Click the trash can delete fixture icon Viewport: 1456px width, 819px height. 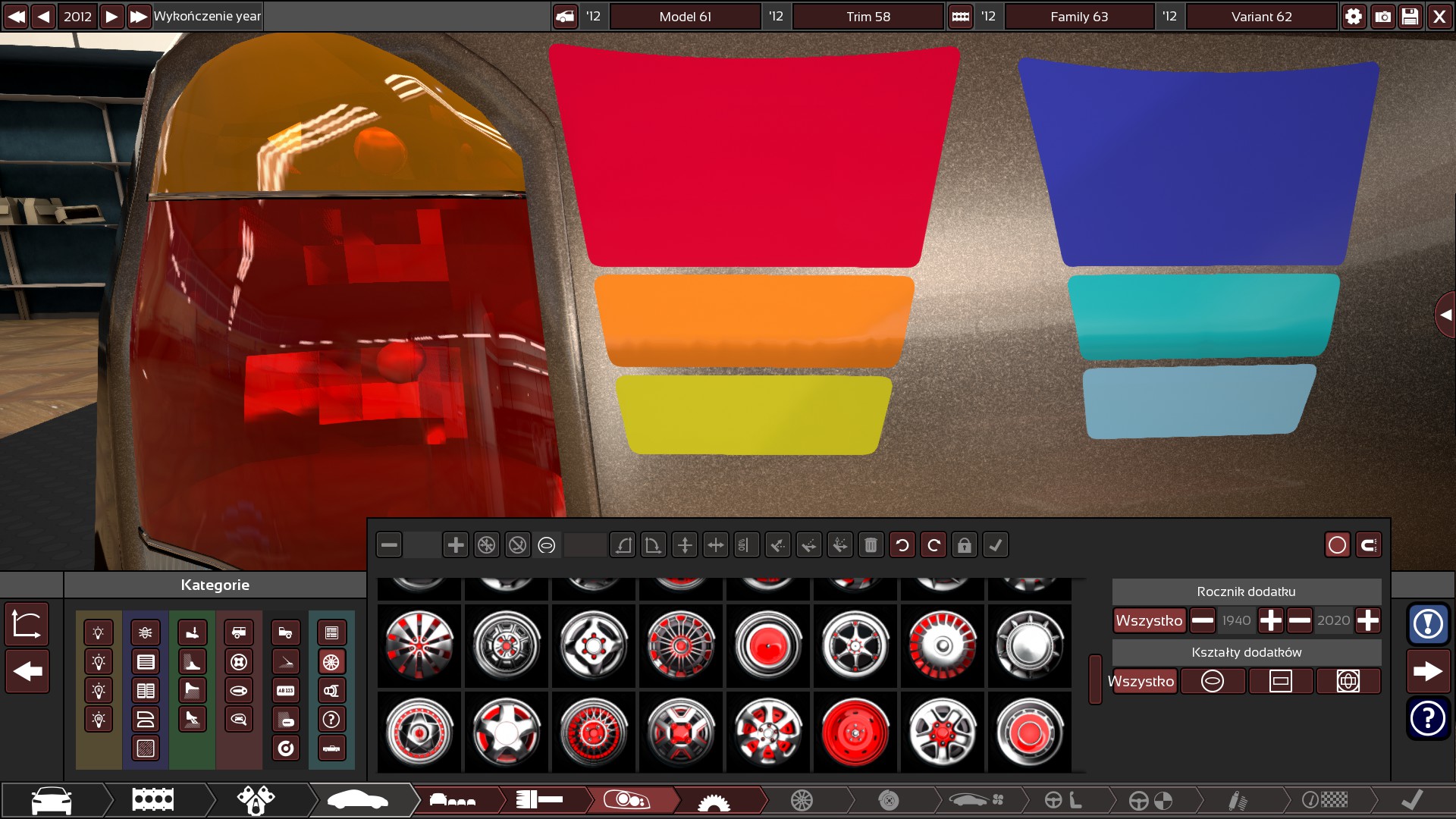click(x=871, y=545)
